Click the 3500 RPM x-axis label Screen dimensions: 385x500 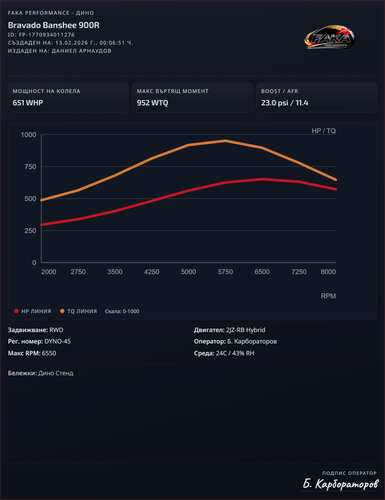tap(115, 272)
